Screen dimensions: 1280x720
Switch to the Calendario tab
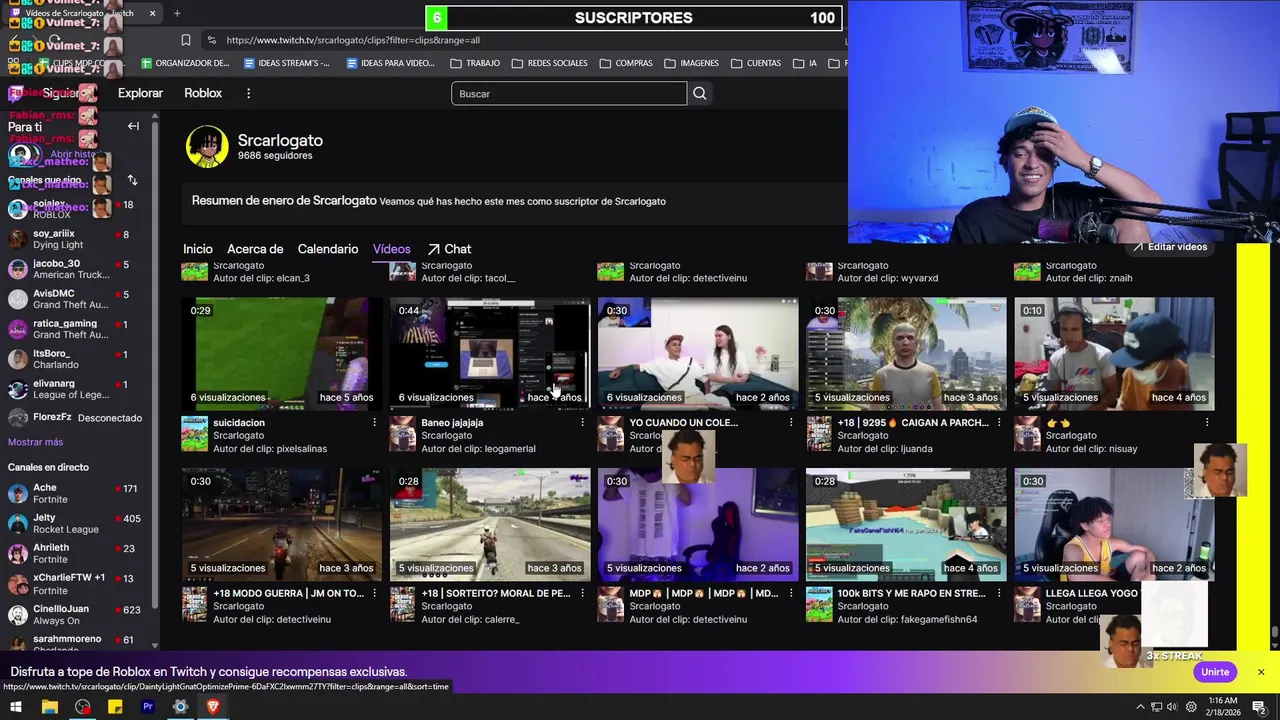(328, 249)
